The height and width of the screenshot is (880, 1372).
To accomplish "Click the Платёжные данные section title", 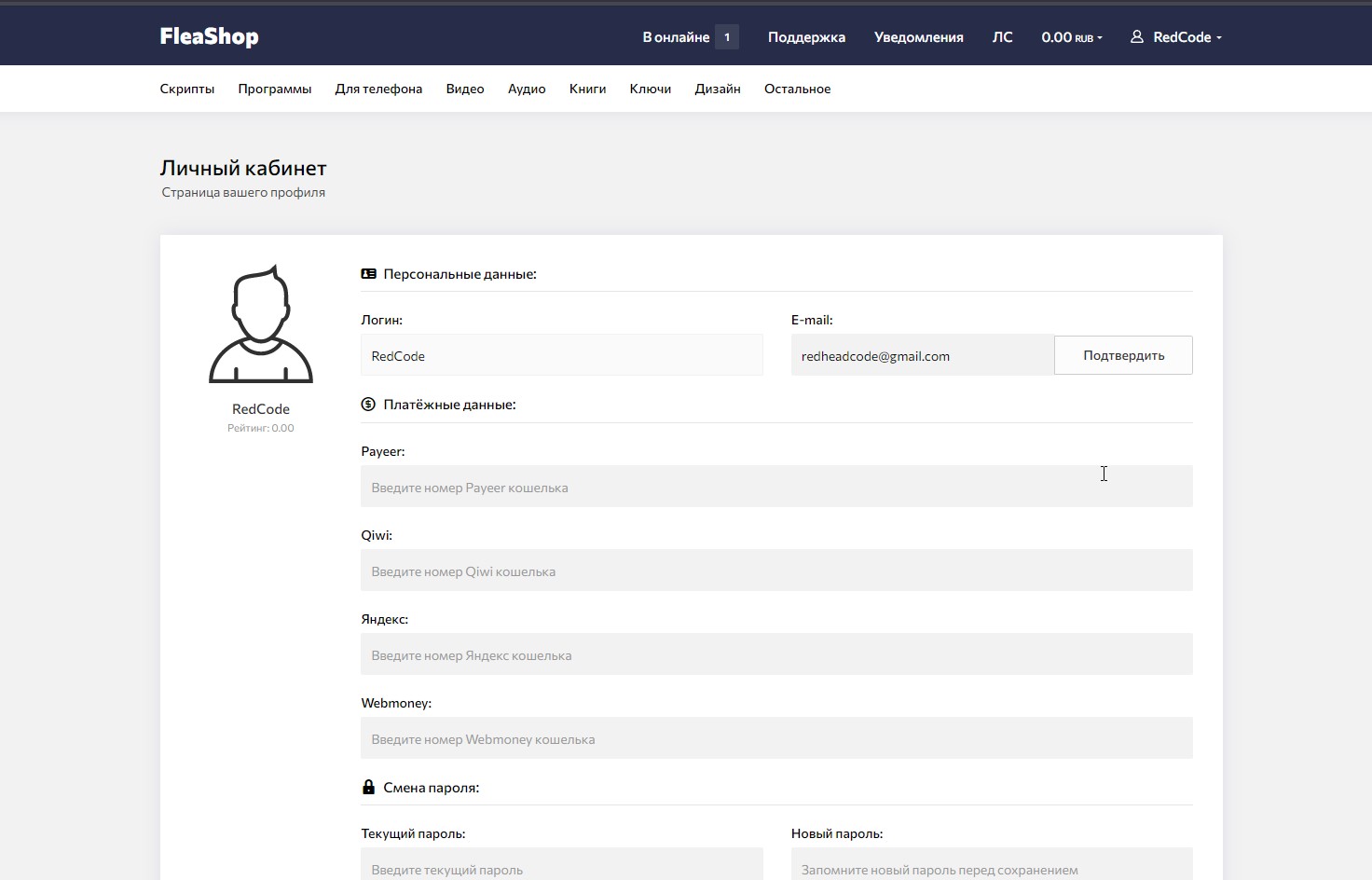I will coord(449,405).
